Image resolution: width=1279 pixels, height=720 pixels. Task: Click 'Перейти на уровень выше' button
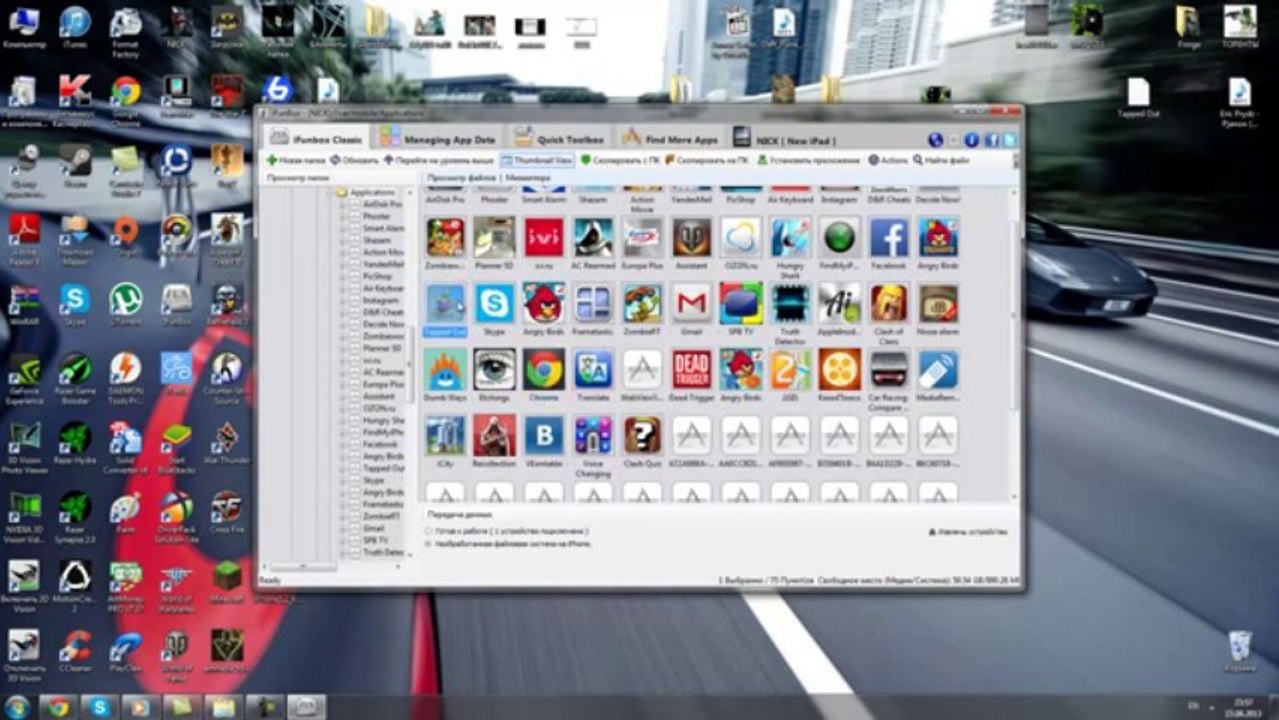coord(439,160)
